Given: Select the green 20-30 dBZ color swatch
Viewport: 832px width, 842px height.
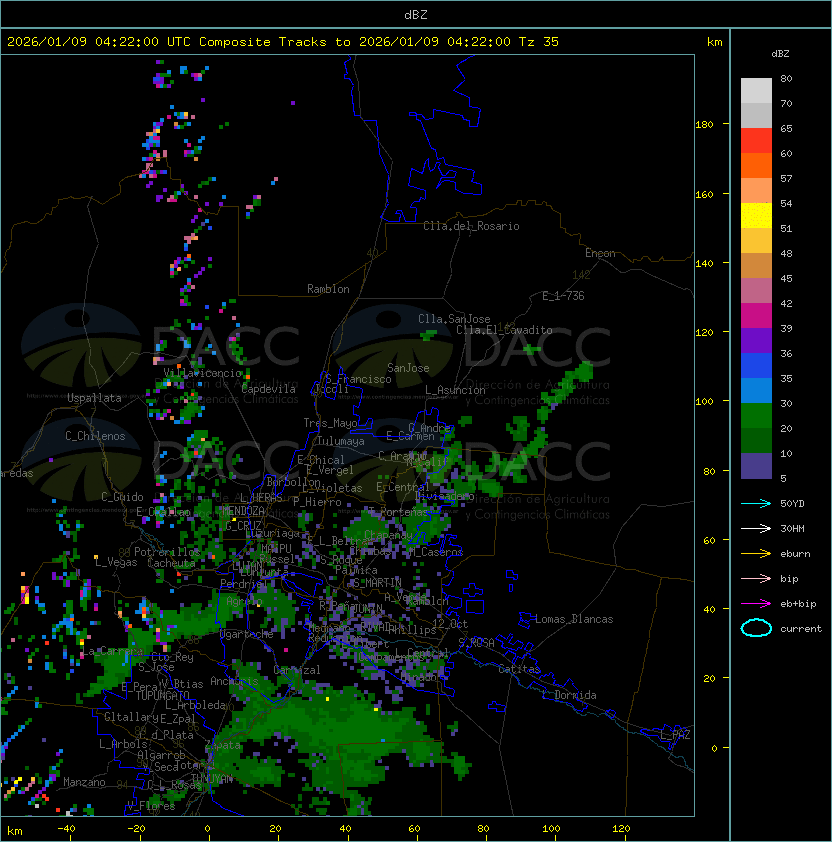Looking at the screenshot, I should tap(756, 416).
